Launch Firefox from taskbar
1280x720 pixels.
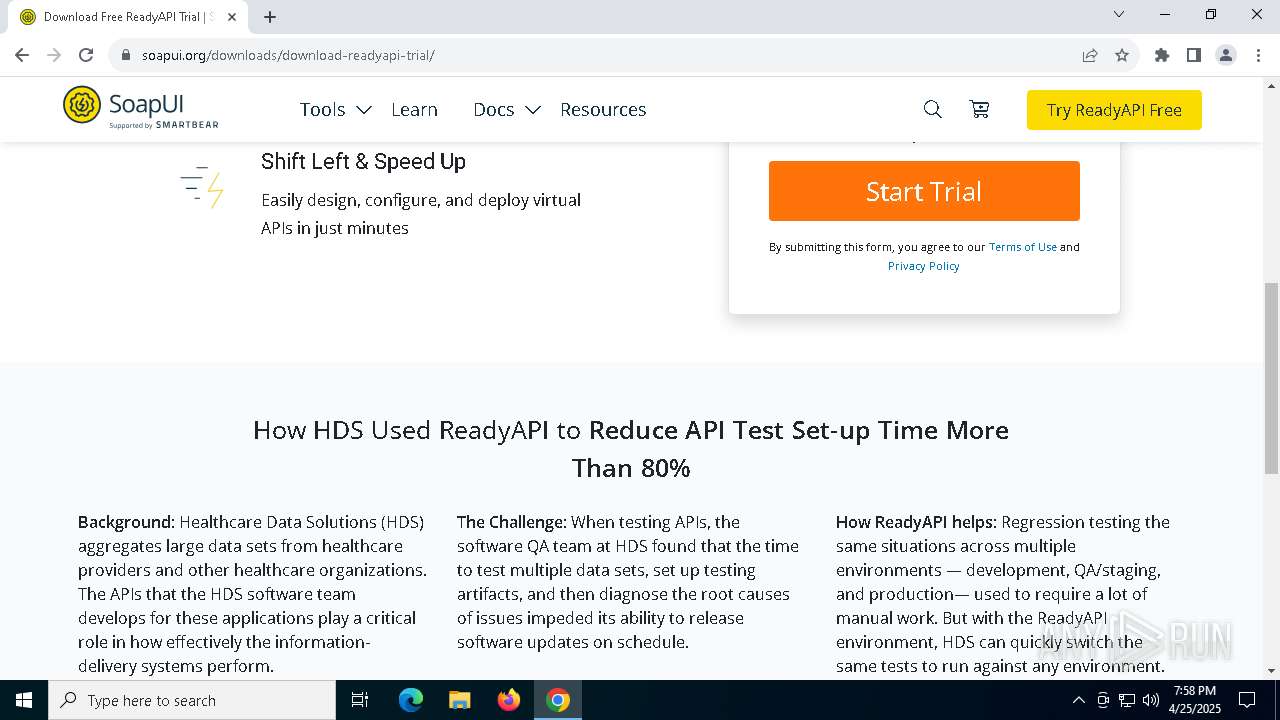point(509,700)
